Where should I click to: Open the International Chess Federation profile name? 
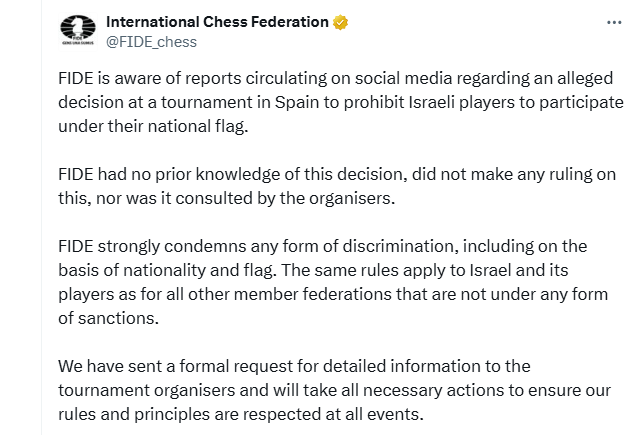[x=217, y=22]
